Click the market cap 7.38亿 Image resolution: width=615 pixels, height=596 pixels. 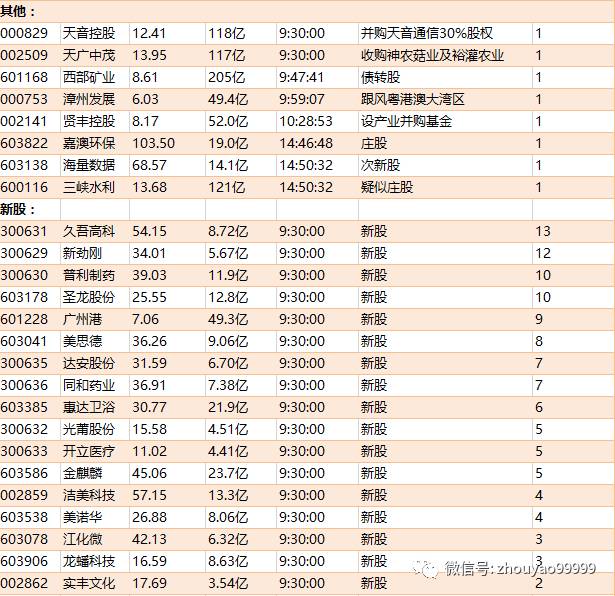pyautogui.click(x=228, y=385)
